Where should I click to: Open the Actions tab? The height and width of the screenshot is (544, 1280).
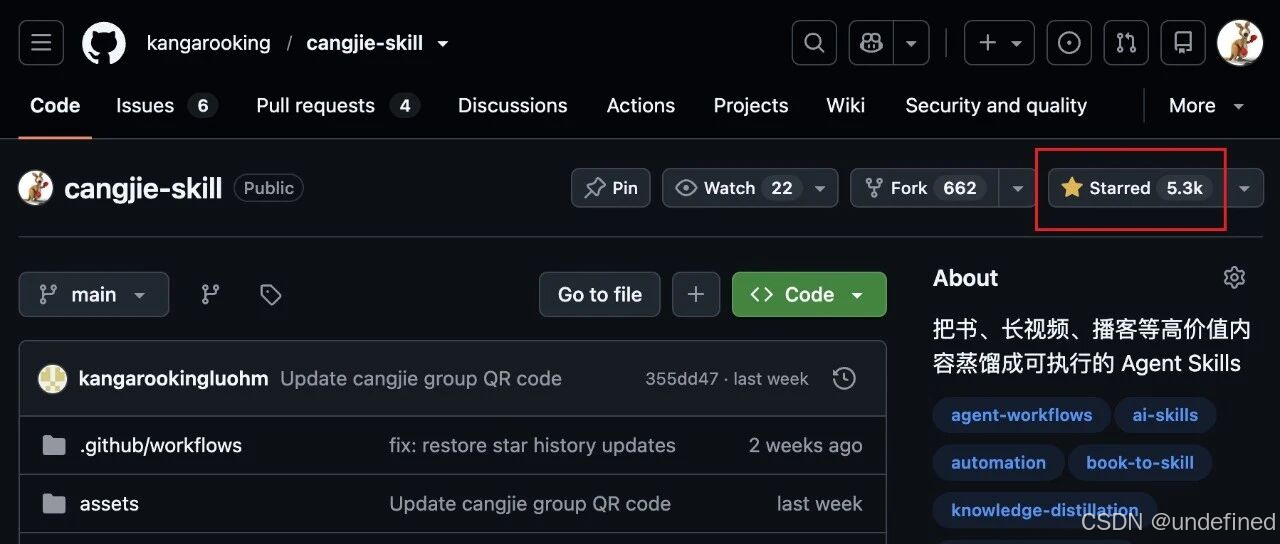(x=641, y=105)
